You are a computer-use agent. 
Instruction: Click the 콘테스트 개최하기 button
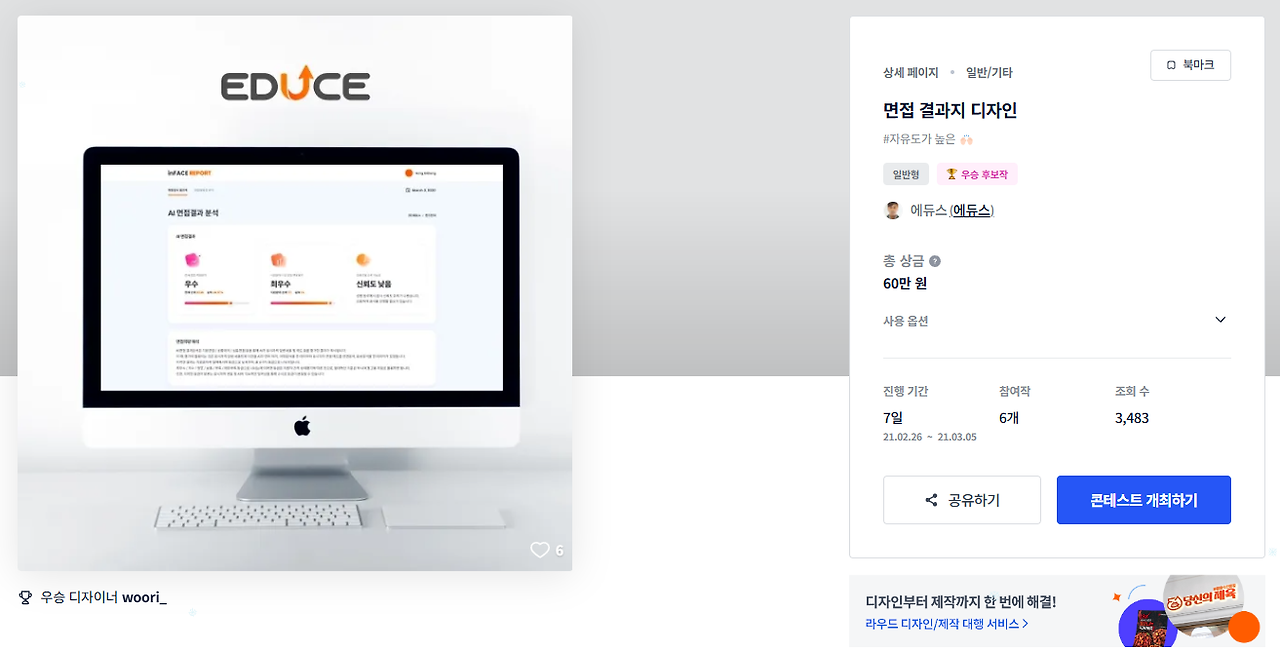1144,500
